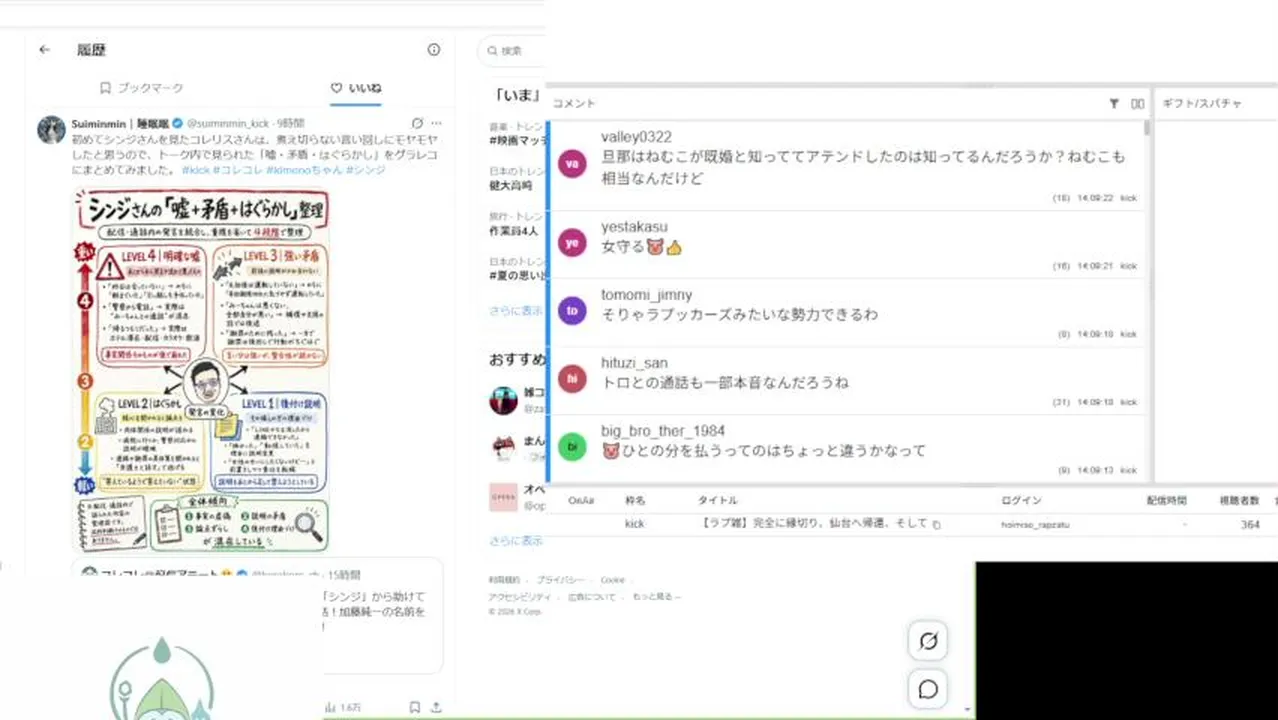The height and width of the screenshot is (720, 1278).
Task: Click the Suiminmin profile avatar
Action: (51, 129)
